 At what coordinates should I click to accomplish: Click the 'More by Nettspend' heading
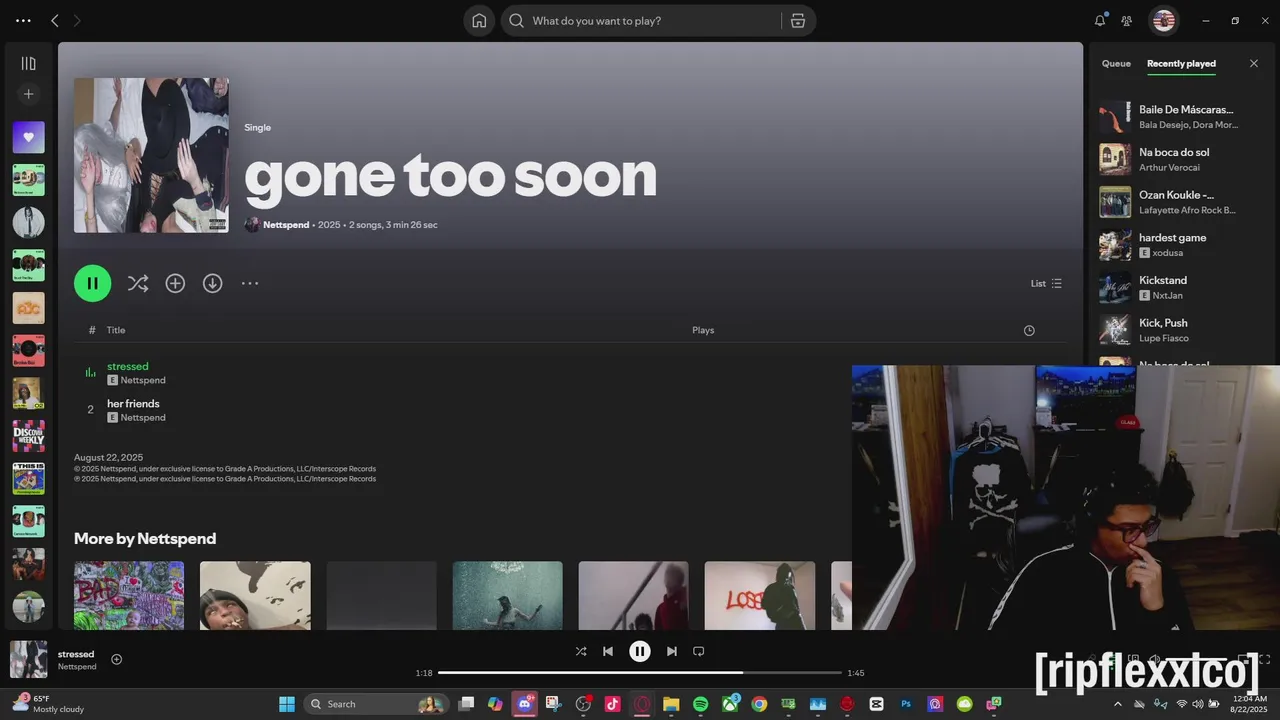tap(145, 538)
